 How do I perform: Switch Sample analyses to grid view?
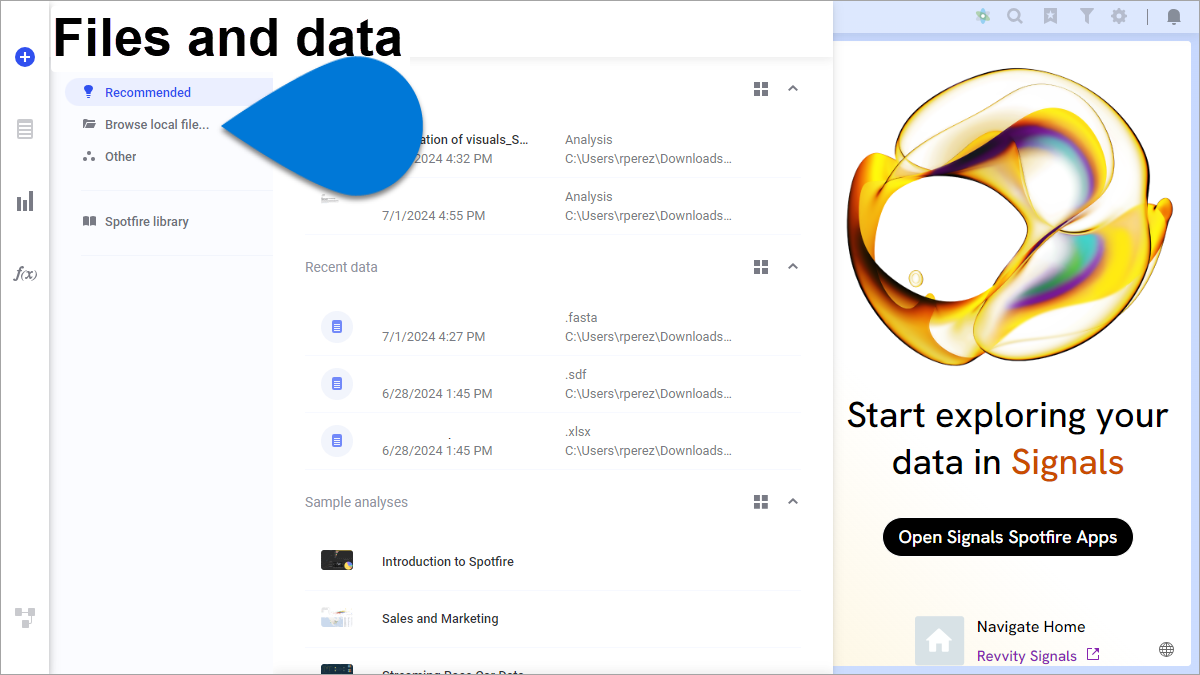tap(761, 501)
